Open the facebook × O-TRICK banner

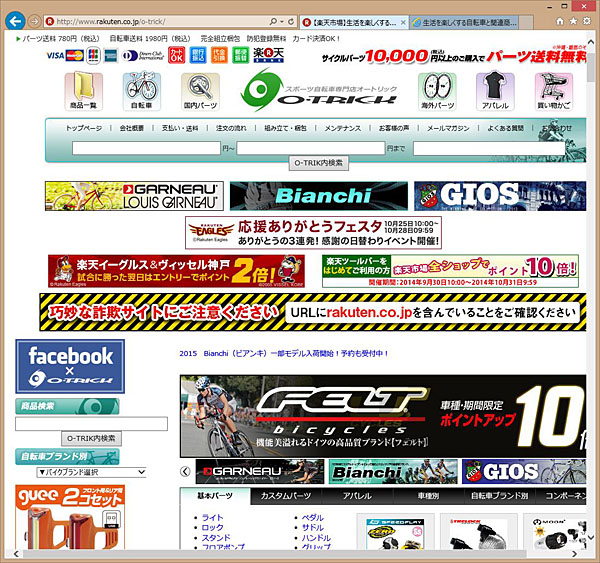point(70,366)
